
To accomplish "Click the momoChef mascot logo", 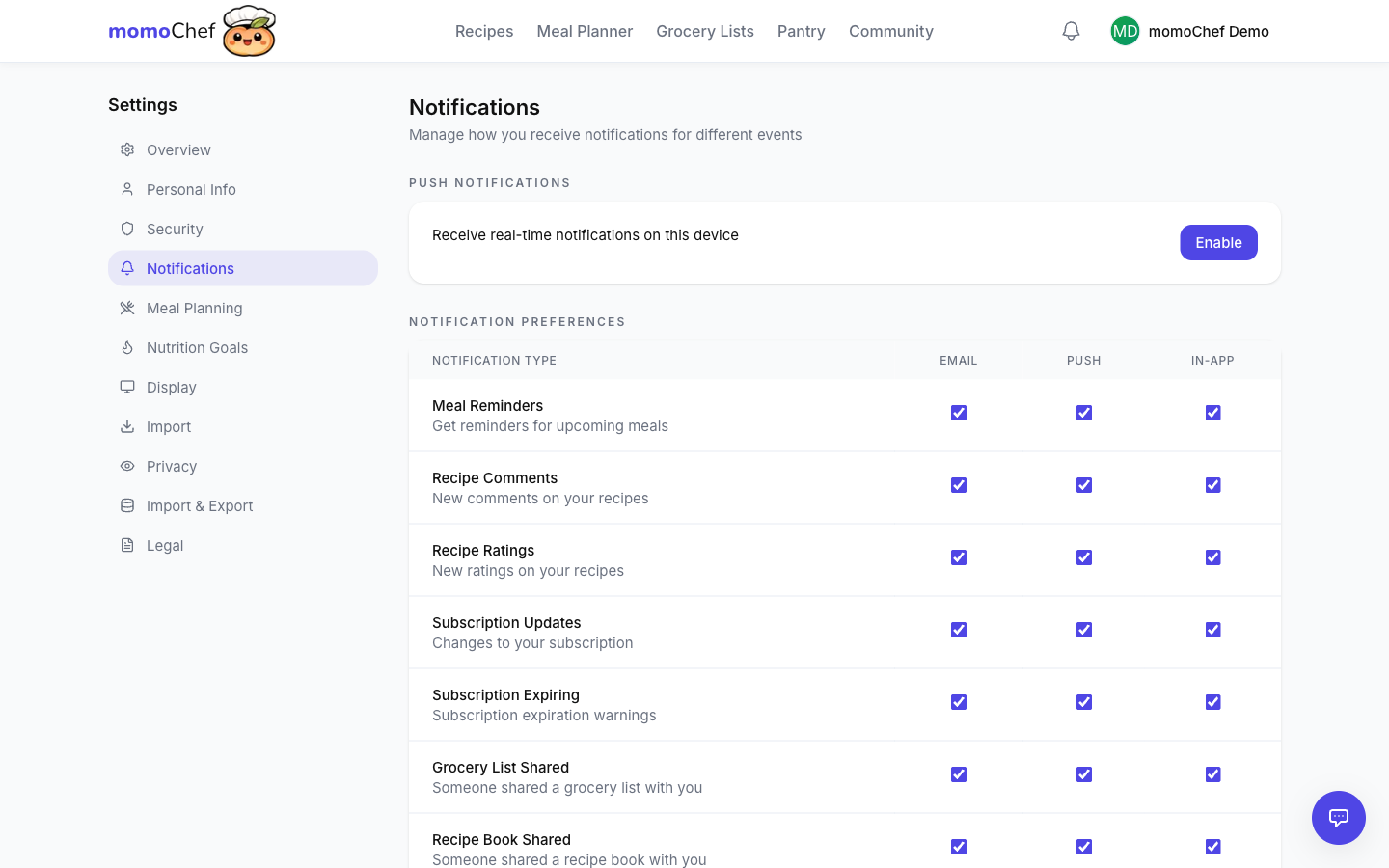I will coord(249,31).
